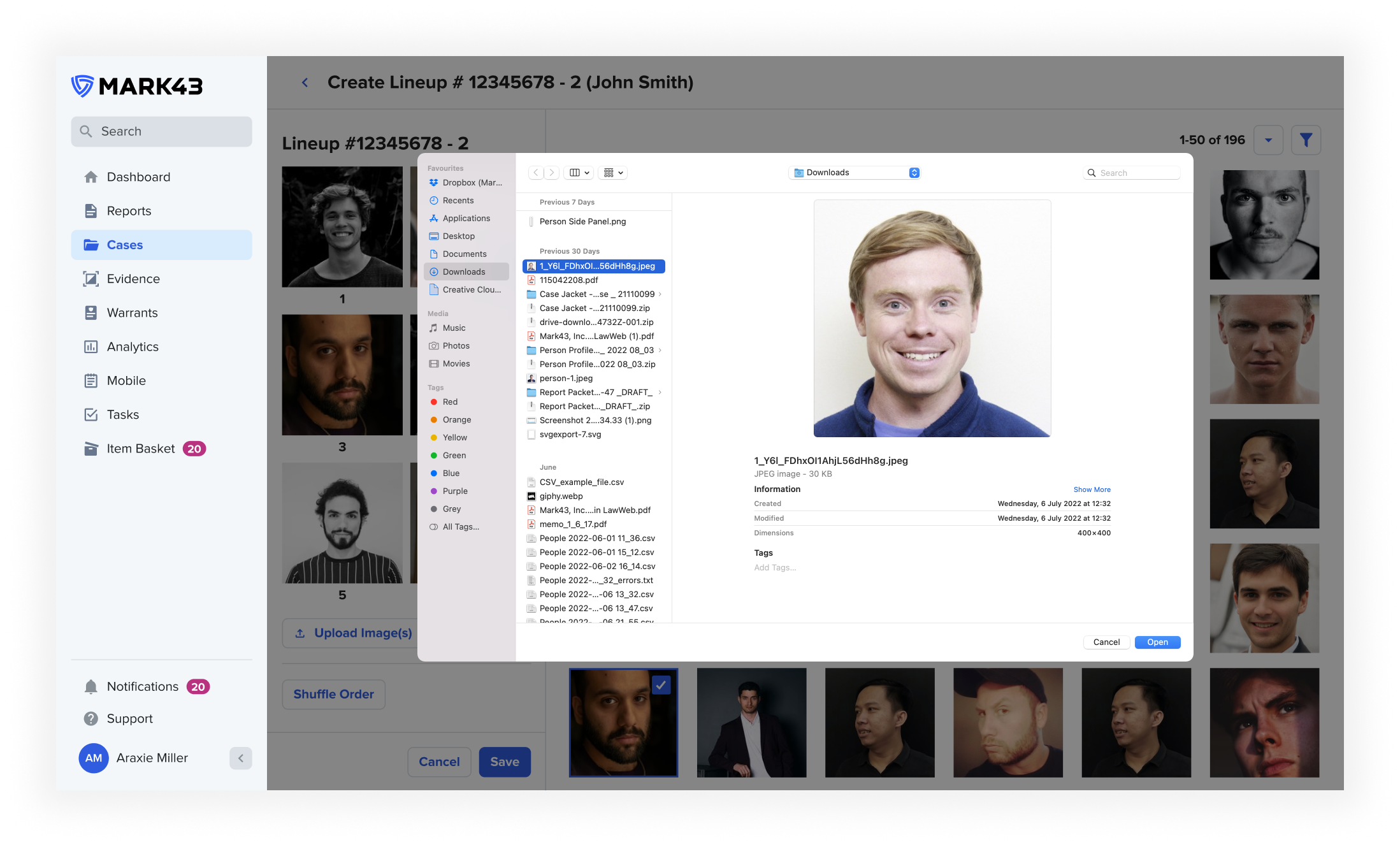Select the Red tag

click(450, 402)
